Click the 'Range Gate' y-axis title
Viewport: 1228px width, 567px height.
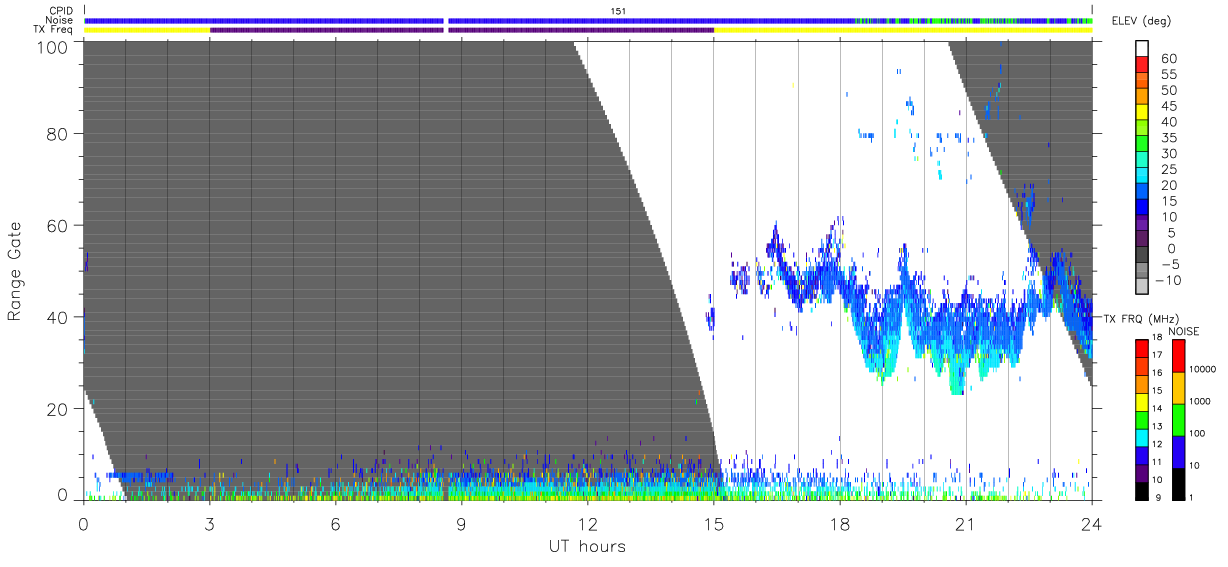[x=15, y=271]
